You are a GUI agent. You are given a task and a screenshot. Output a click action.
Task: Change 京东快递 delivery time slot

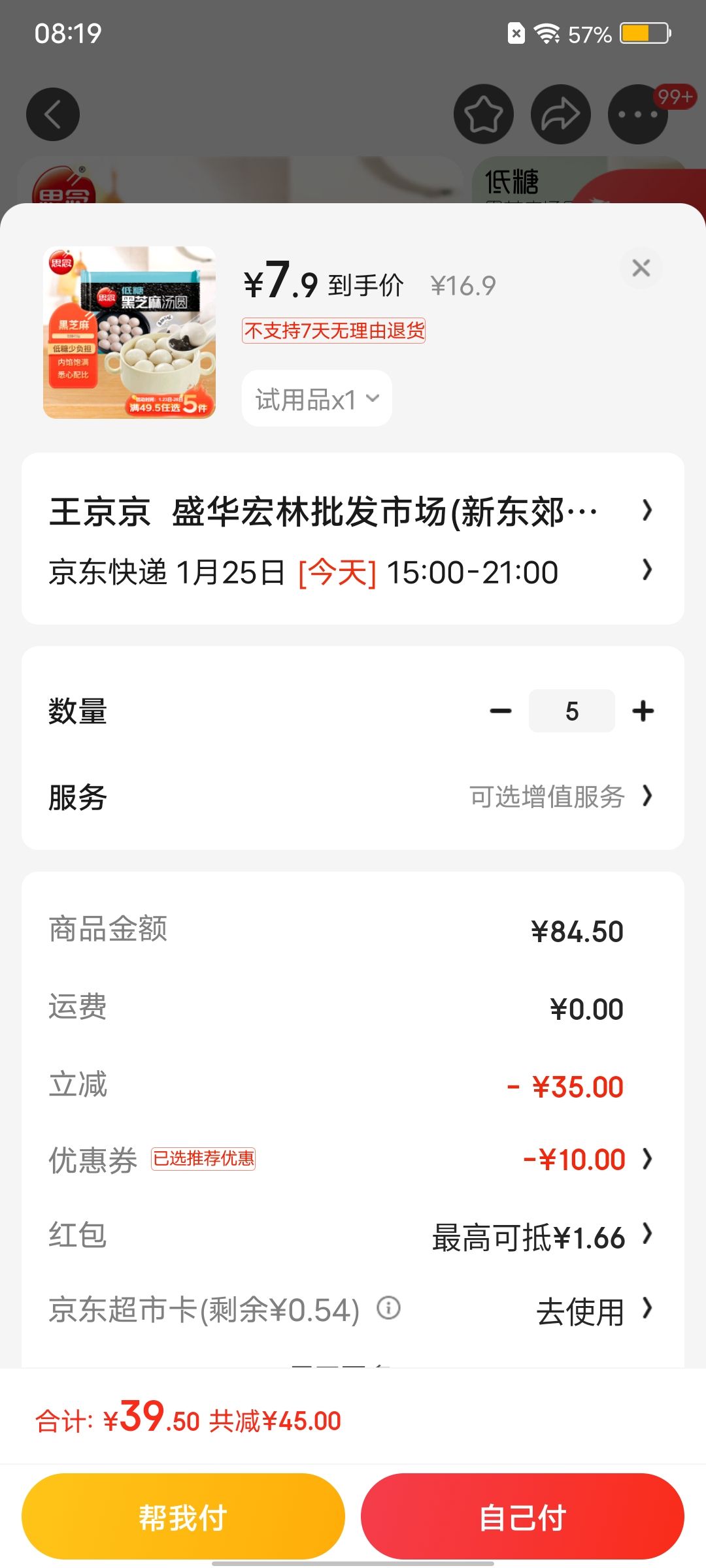pyautogui.click(x=353, y=572)
